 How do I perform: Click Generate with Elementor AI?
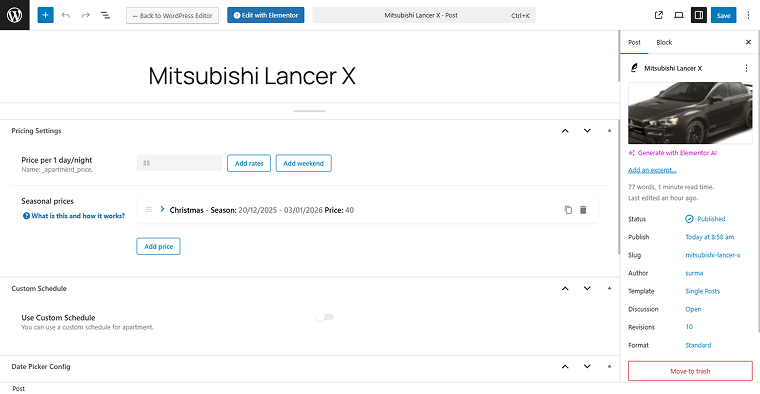pyautogui.click(x=672, y=153)
